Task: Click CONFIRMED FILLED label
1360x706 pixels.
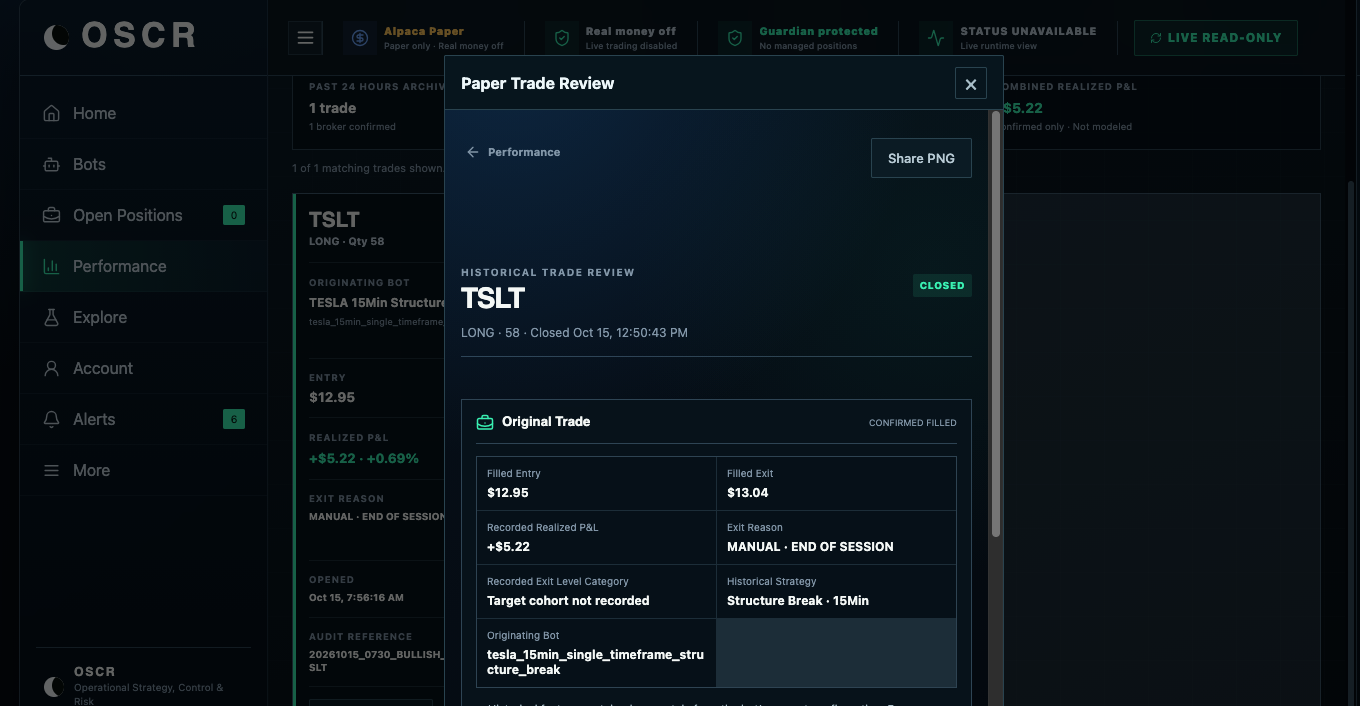Action: (912, 423)
